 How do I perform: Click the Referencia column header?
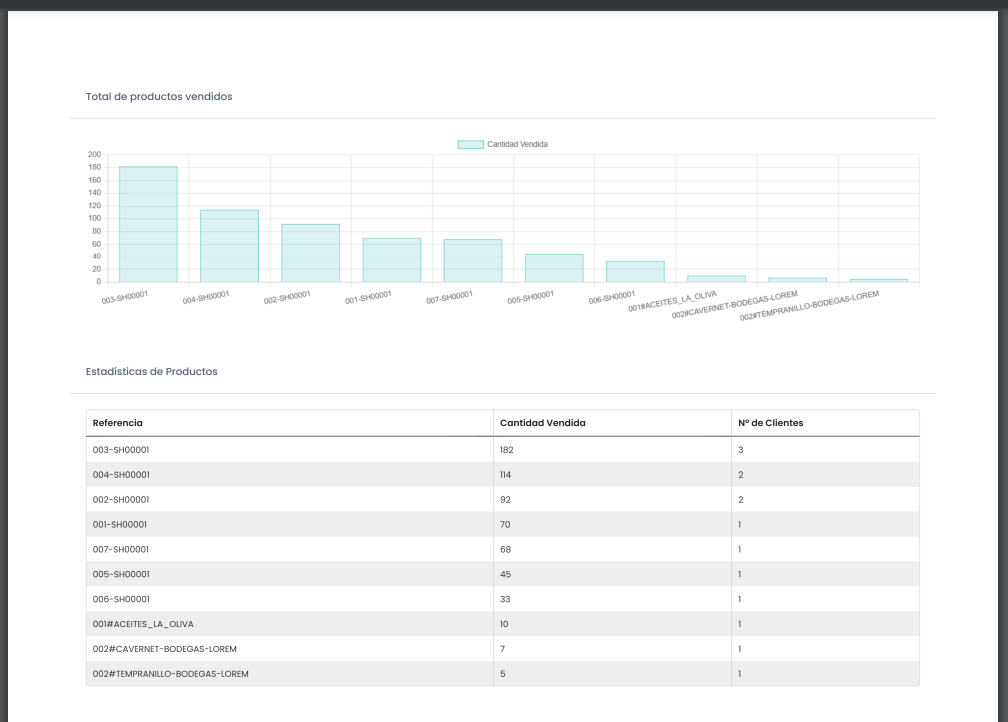click(x=118, y=423)
